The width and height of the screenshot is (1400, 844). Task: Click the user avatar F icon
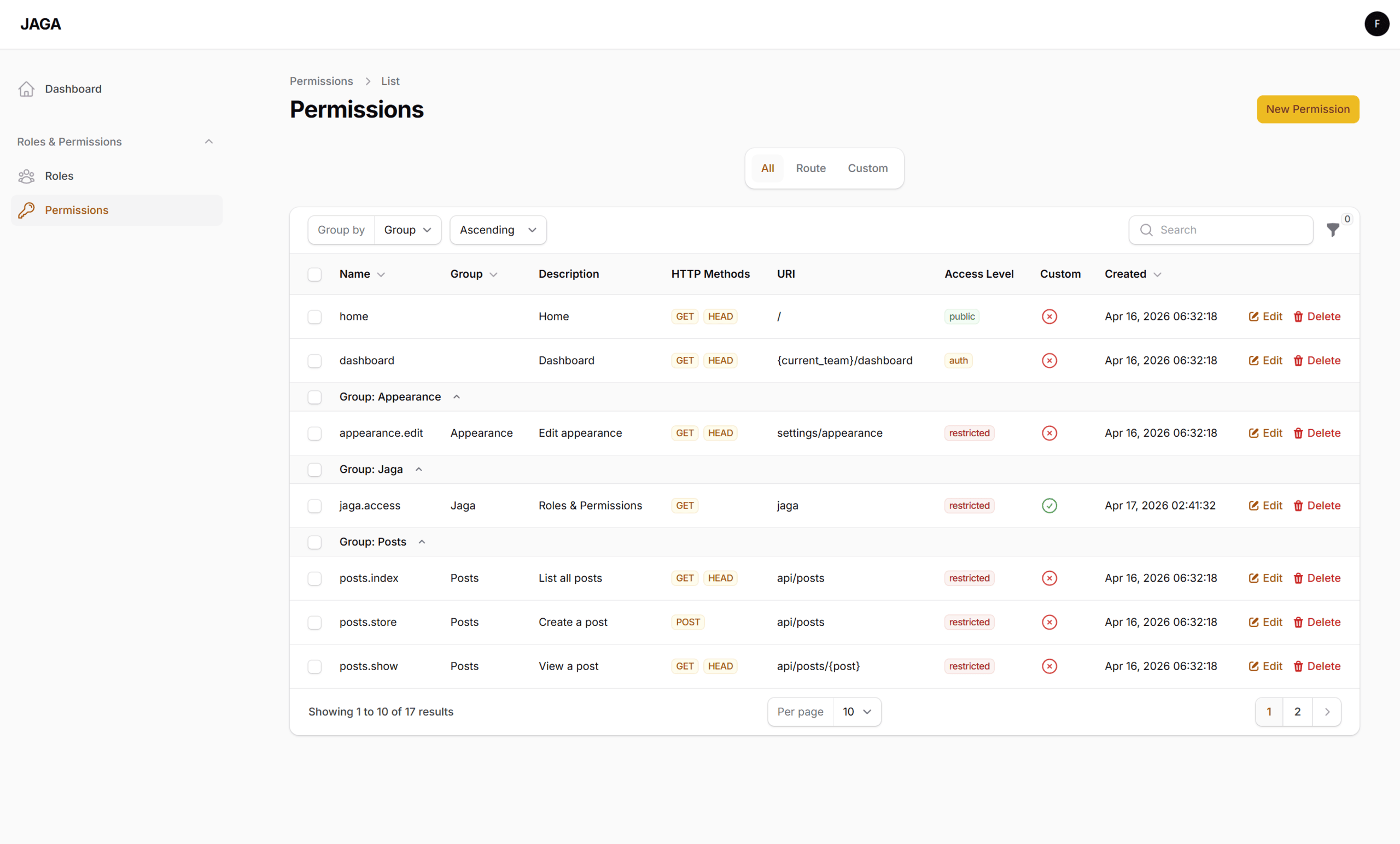click(1376, 24)
